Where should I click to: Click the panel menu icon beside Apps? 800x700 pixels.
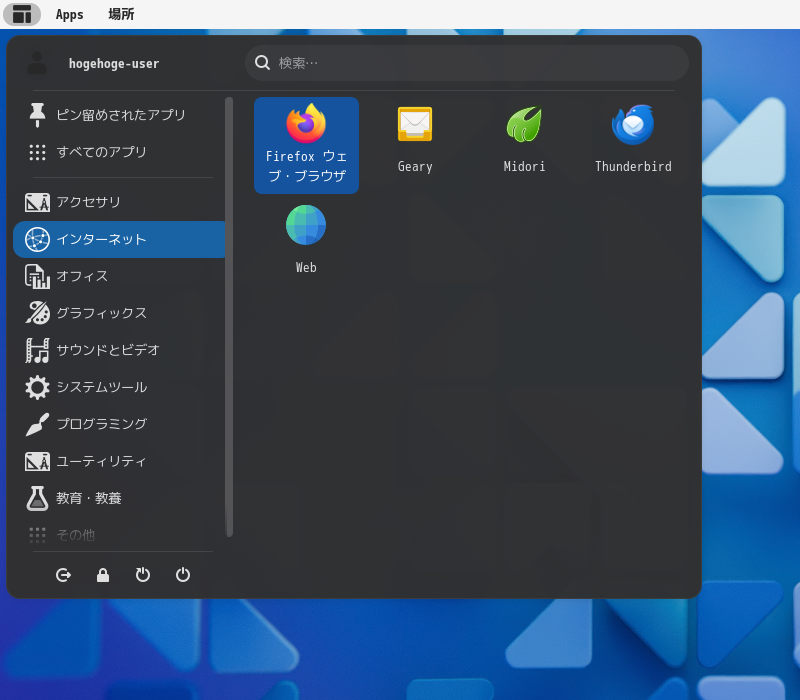pos(22,14)
